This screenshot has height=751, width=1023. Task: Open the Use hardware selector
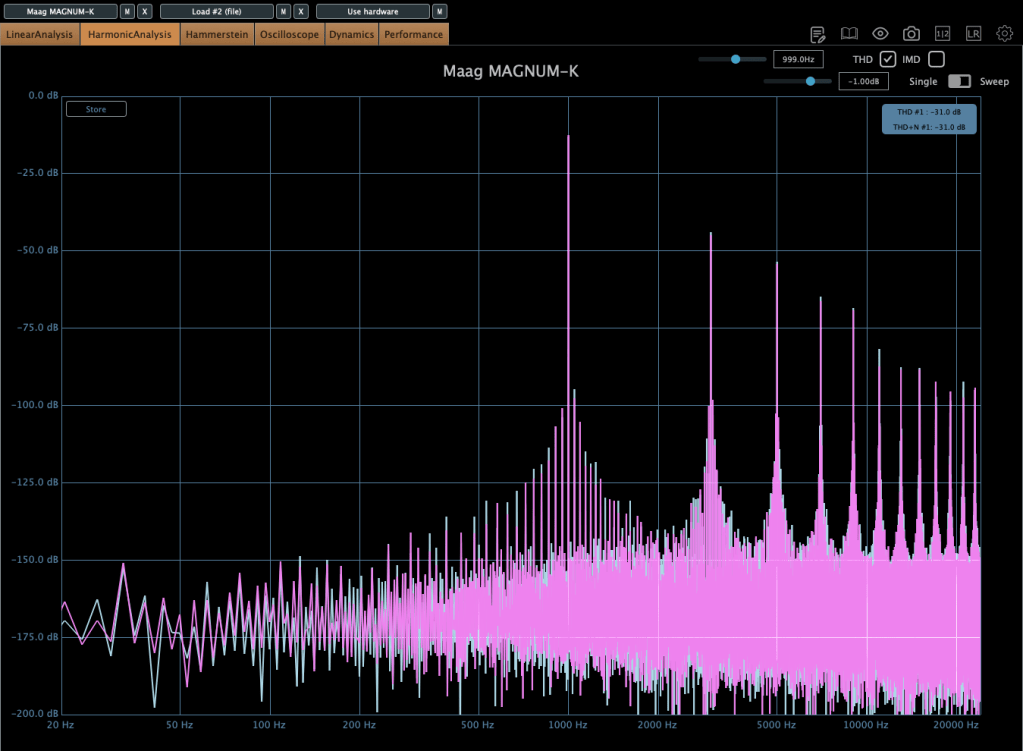click(372, 12)
